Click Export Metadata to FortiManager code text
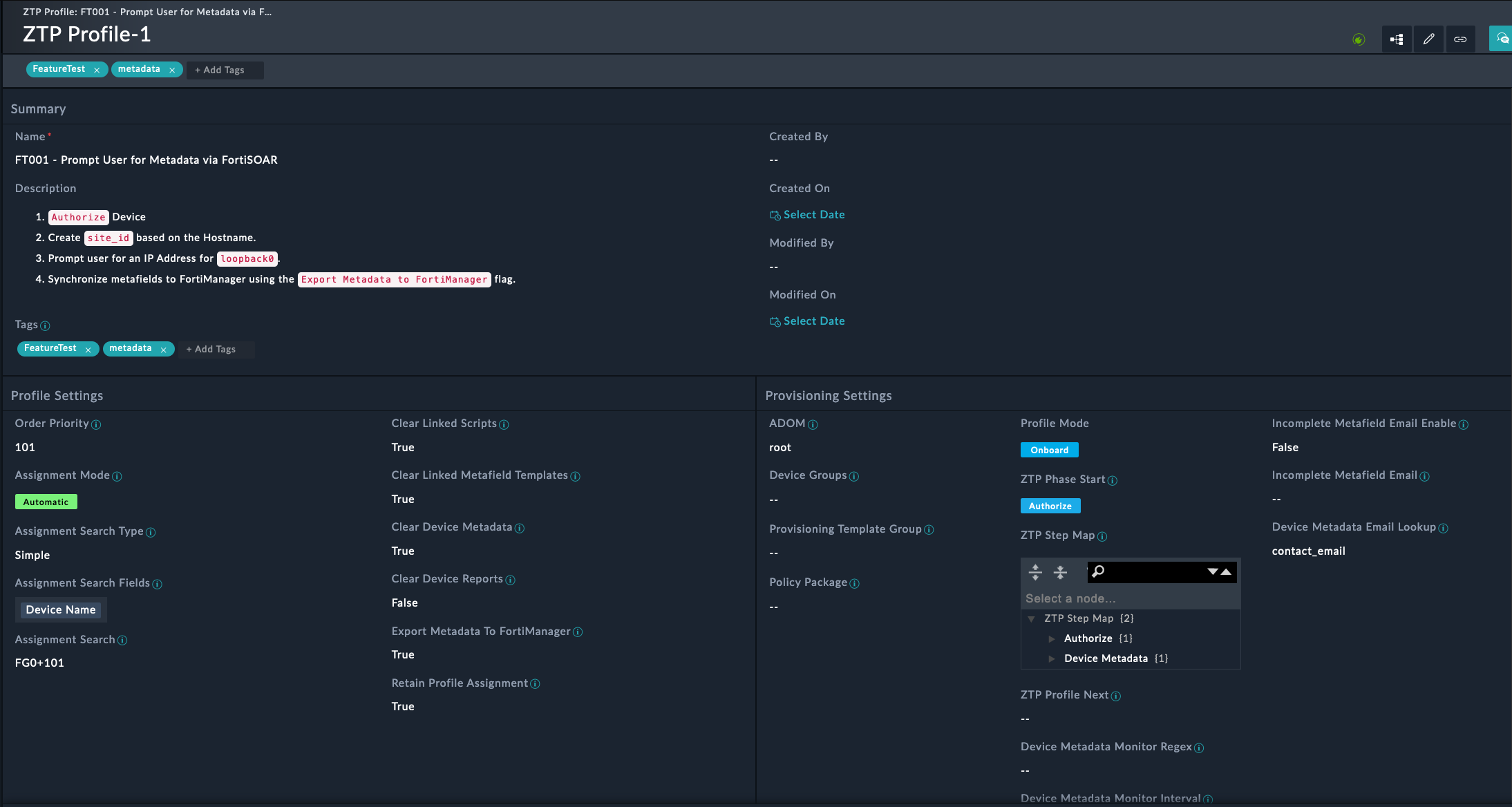 [x=394, y=280]
